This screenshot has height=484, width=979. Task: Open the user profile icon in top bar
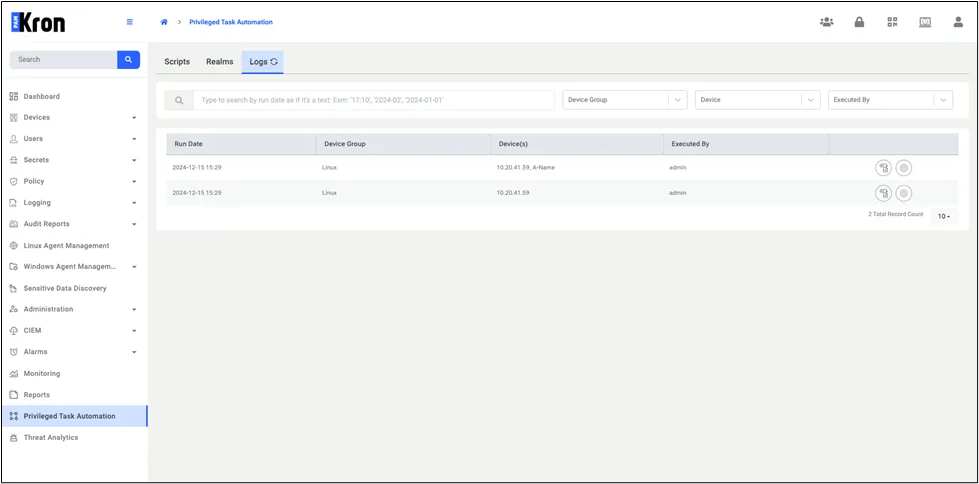[958, 22]
